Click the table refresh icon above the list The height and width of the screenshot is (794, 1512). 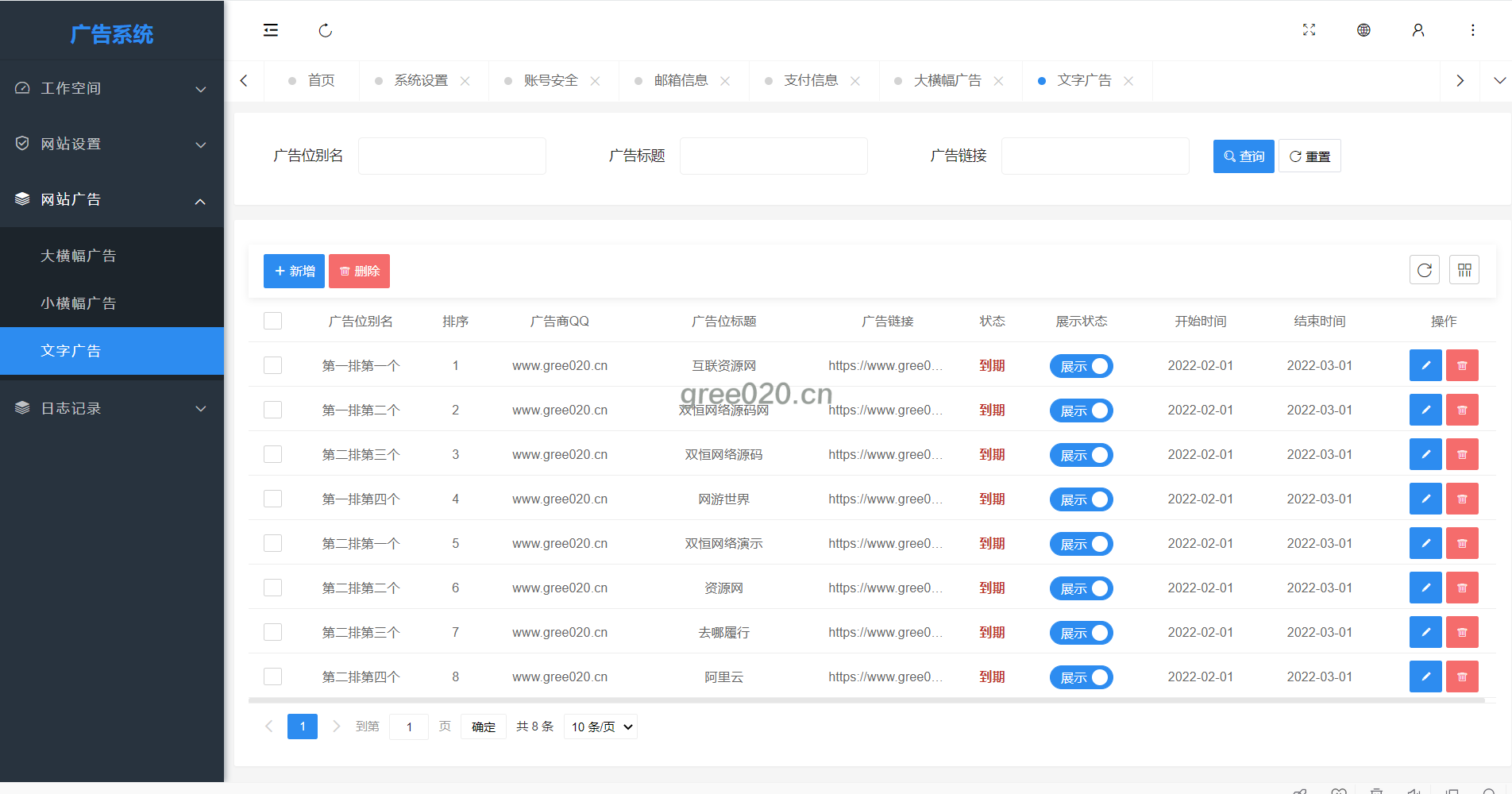[1424, 270]
